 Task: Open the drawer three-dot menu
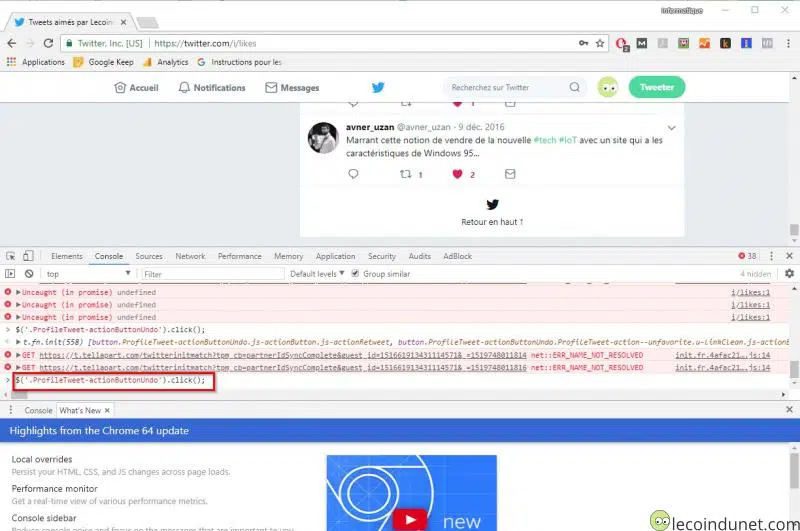(10, 410)
